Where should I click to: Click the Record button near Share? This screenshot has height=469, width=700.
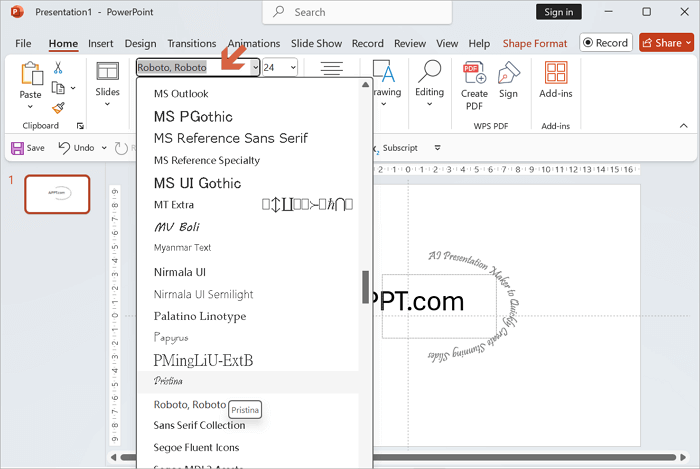tap(606, 43)
